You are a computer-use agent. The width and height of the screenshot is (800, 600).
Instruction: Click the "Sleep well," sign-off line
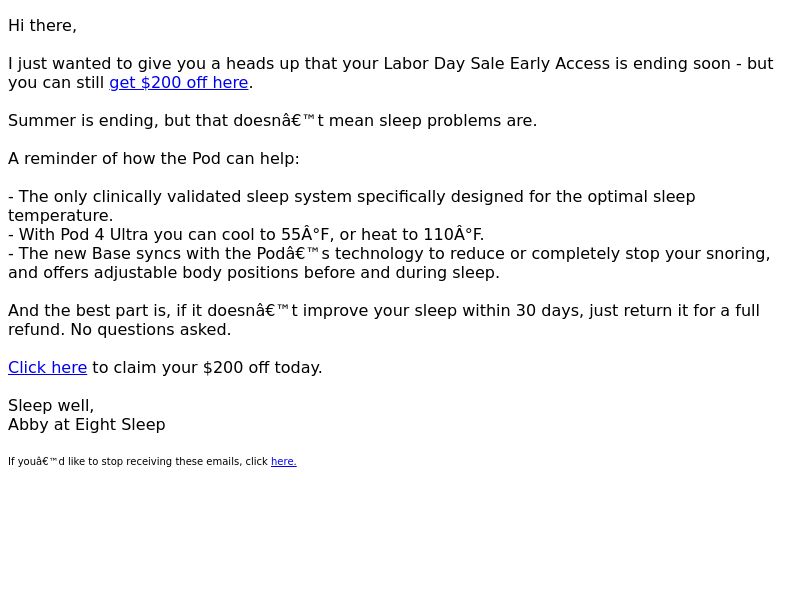[51, 406]
